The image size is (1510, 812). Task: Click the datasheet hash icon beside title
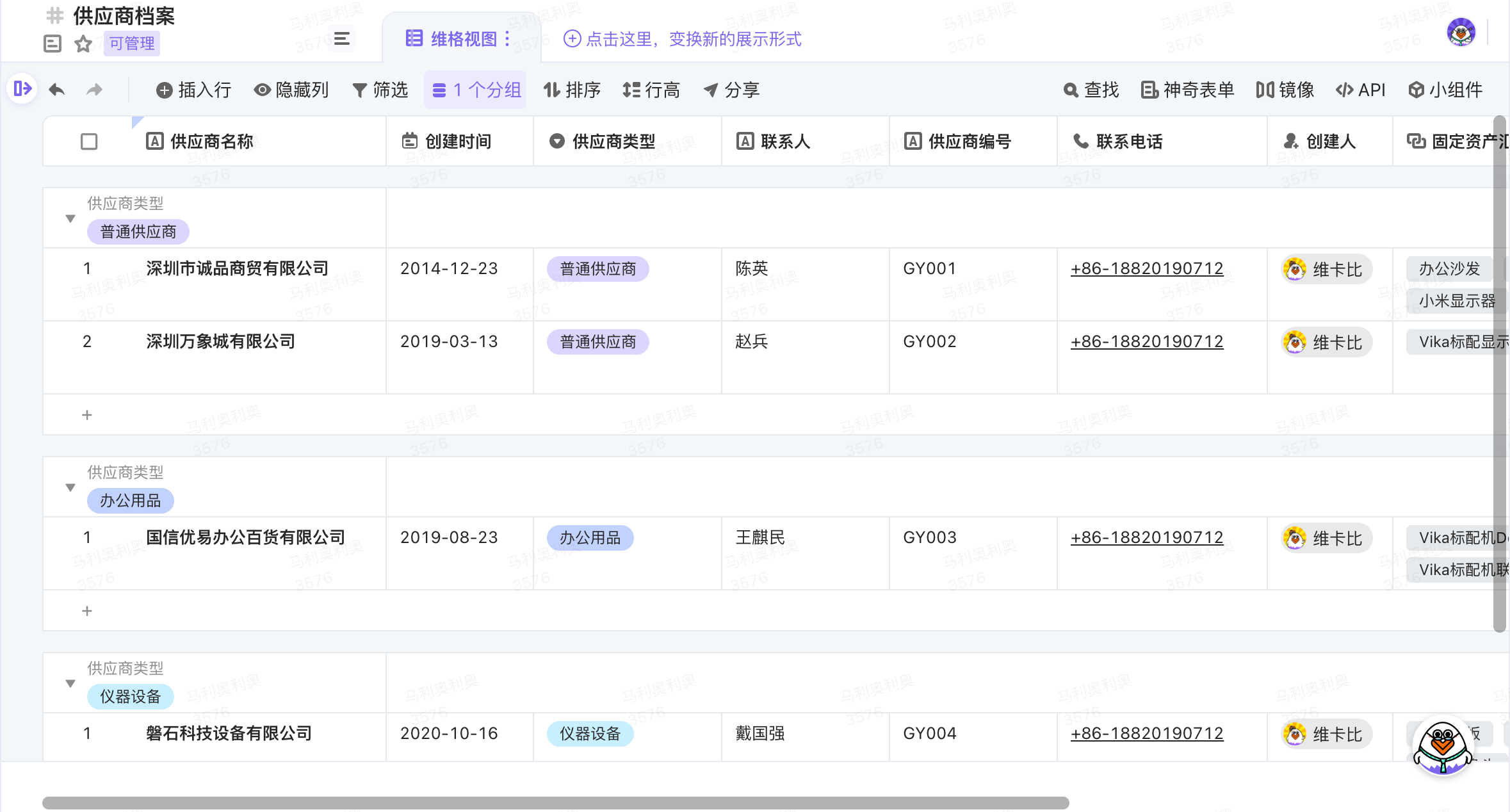tap(56, 15)
